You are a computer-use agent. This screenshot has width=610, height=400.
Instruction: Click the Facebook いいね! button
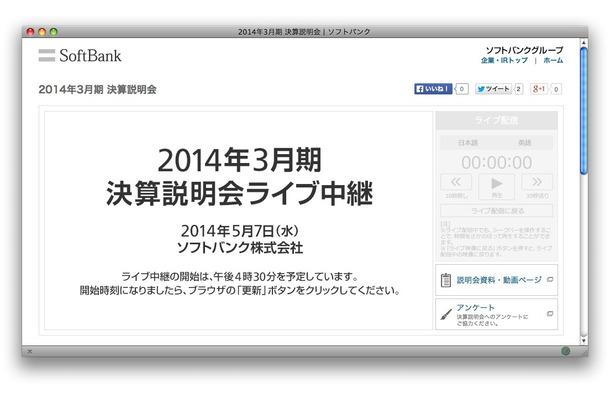[433, 89]
